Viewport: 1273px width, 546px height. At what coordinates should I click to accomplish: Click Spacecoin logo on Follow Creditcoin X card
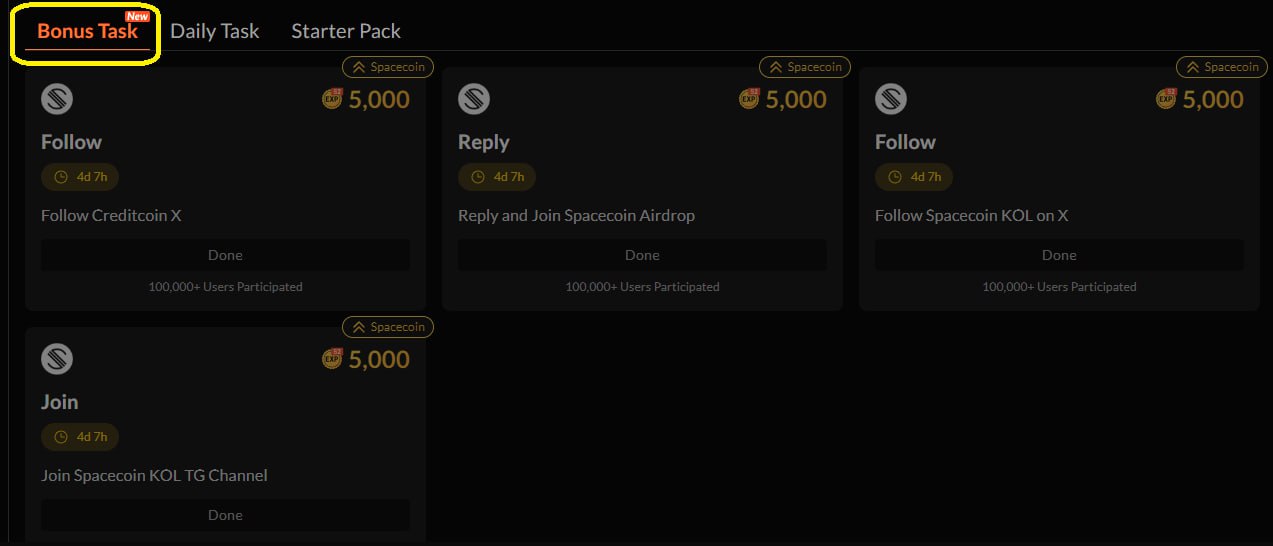[57, 99]
